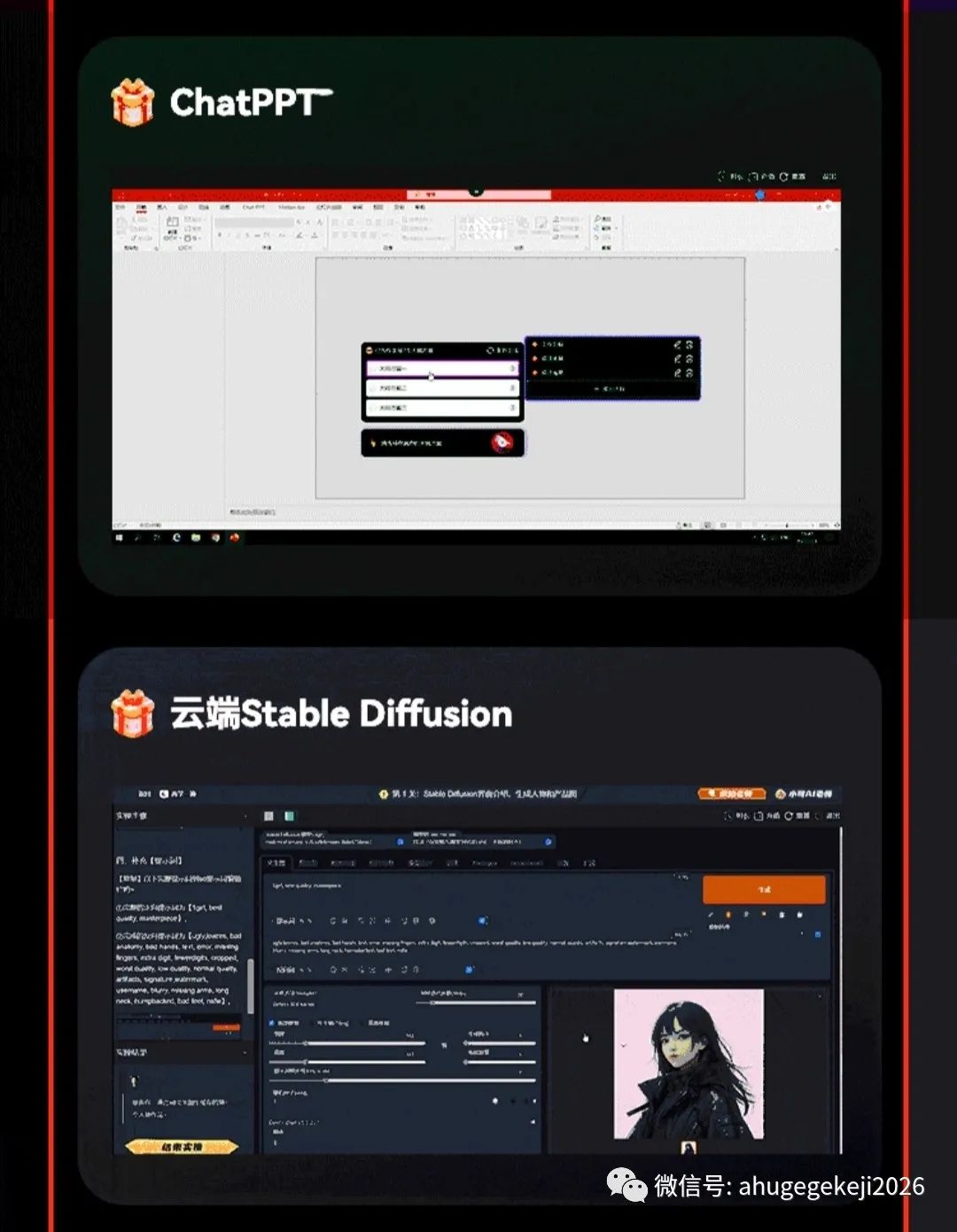Click the small result thumbnail below generated image
This screenshot has width=957, height=1232.
[689, 1148]
